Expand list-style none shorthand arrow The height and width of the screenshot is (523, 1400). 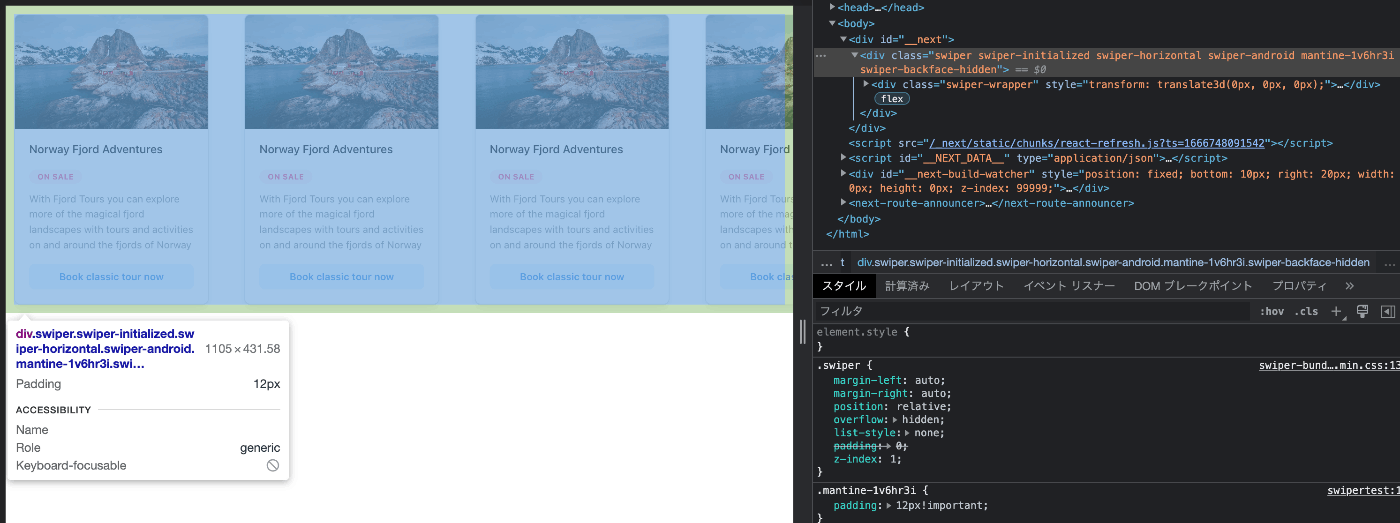[907, 433]
